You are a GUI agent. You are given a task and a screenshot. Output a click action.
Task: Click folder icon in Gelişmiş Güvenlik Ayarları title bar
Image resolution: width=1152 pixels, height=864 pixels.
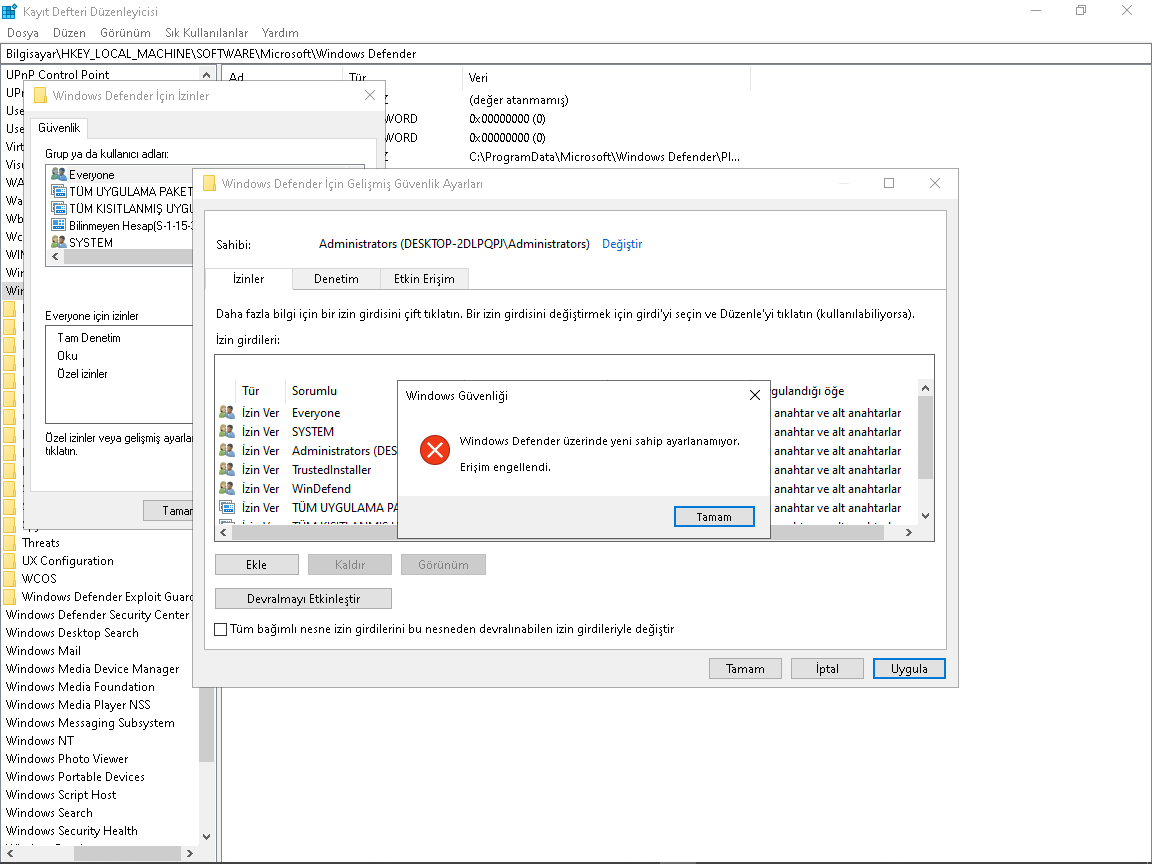coord(209,184)
